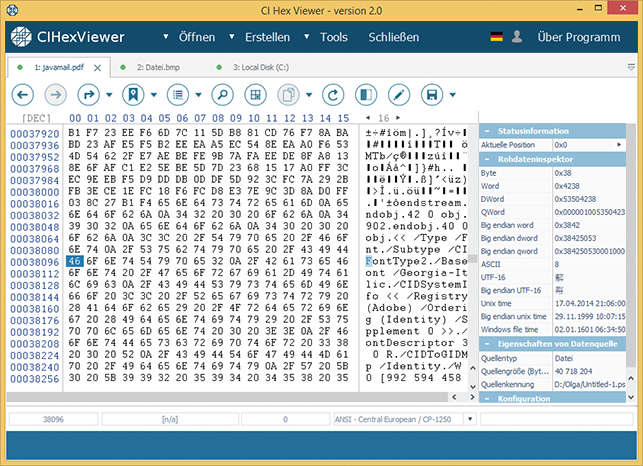The width and height of the screenshot is (643, 466).
Task: Open the tab list overflow dropdown
Action: pos(631,67)
